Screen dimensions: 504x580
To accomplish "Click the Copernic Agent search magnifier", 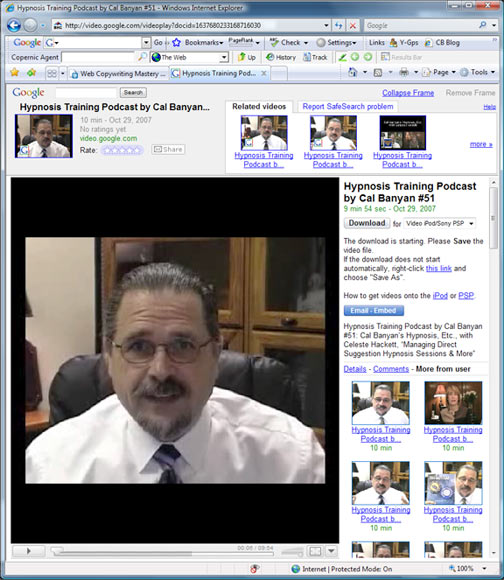I will [142, 57].
